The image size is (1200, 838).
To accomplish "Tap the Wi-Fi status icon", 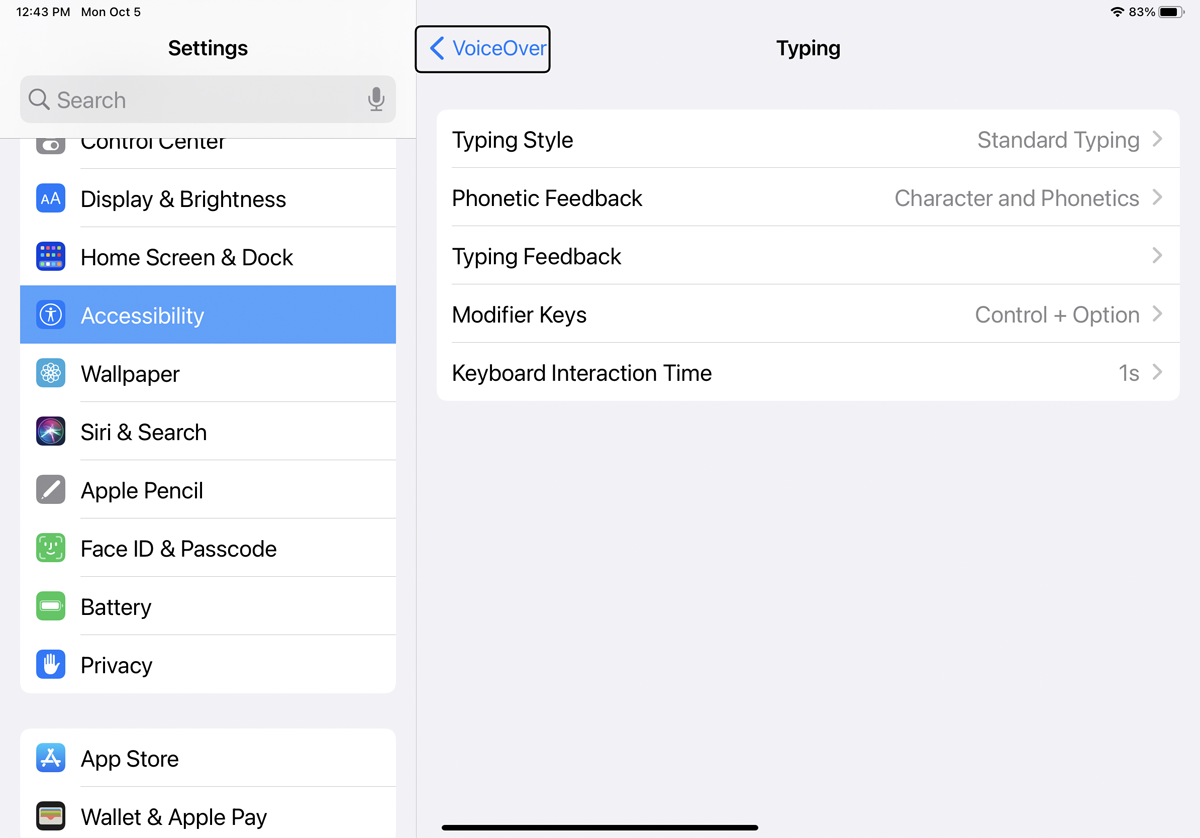I will coord(1117,12).
